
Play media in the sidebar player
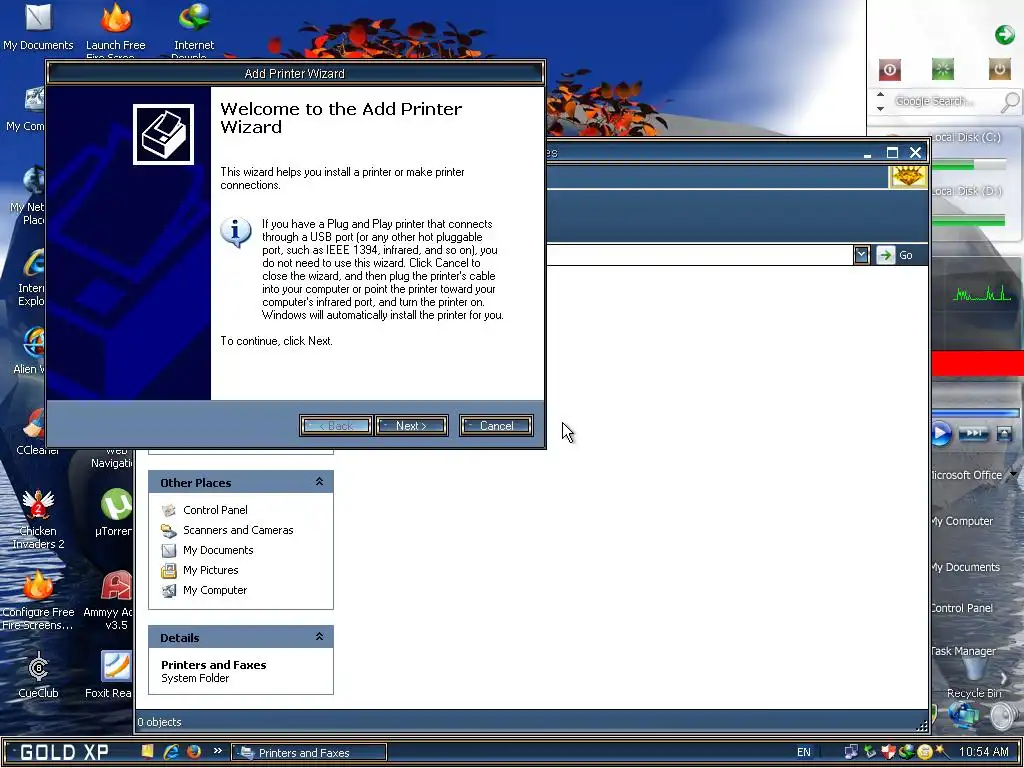coord(940,433)
